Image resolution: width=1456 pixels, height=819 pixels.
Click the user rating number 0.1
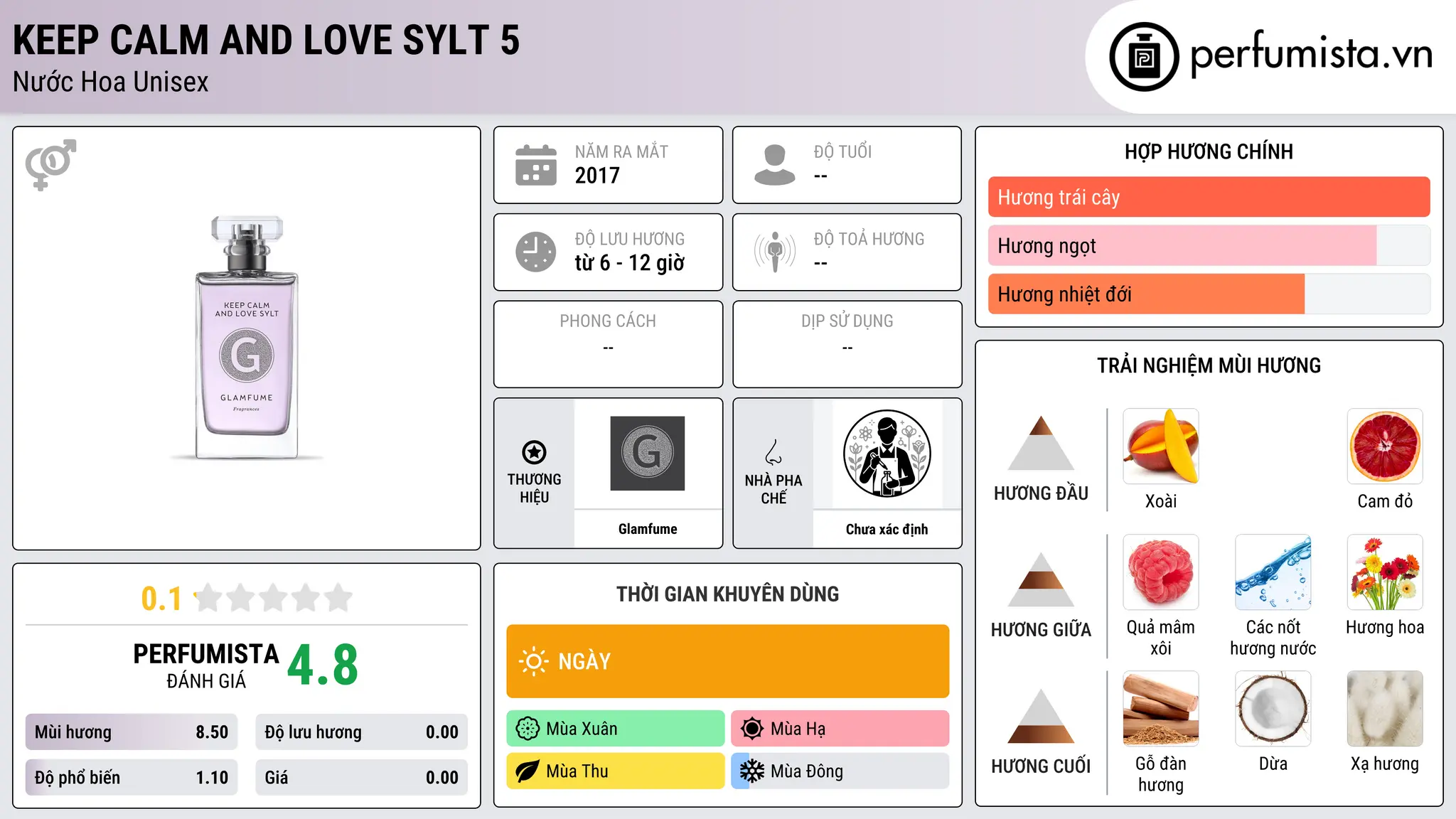161,599
